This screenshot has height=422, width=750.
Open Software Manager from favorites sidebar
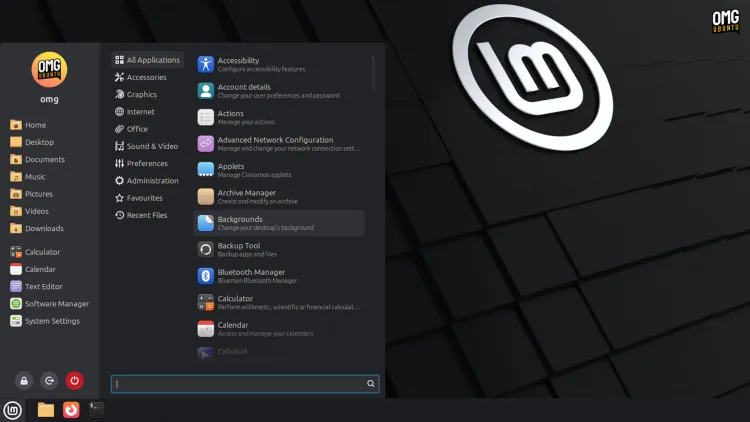pos(49,304)
